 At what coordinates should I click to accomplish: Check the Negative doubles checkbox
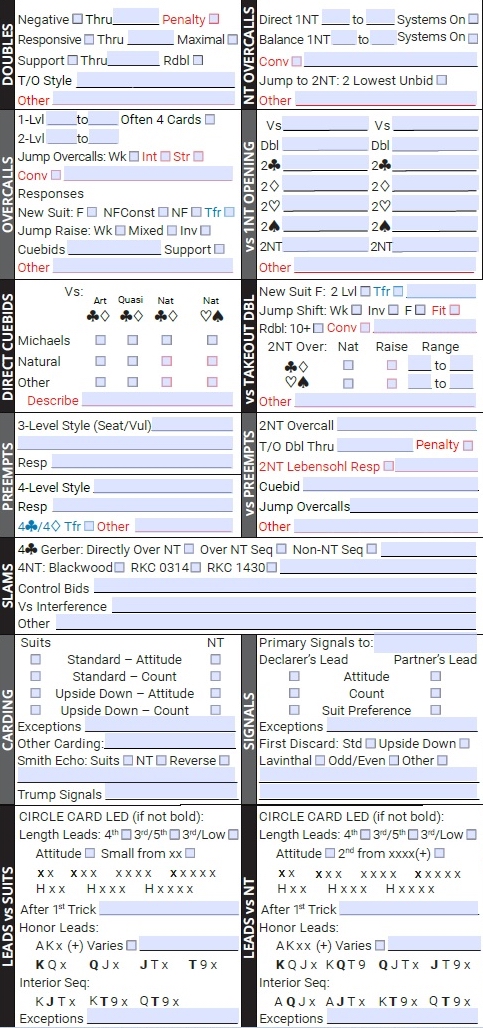click(x=77, y=19)
